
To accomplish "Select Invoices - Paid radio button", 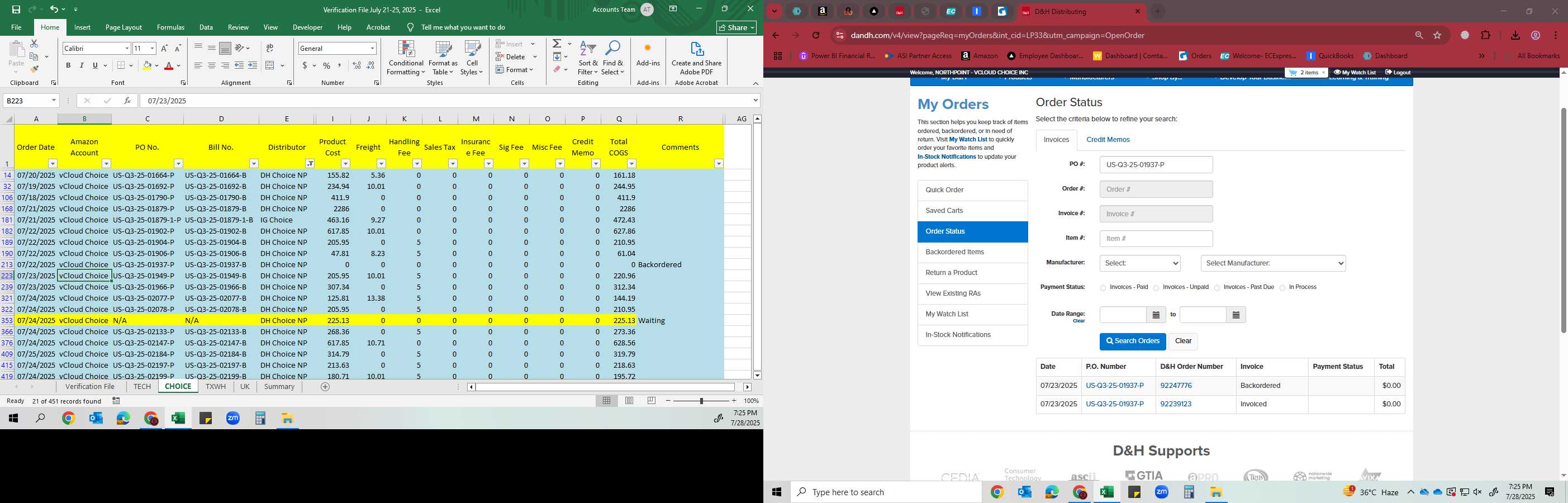I will tap(1103, 288).
